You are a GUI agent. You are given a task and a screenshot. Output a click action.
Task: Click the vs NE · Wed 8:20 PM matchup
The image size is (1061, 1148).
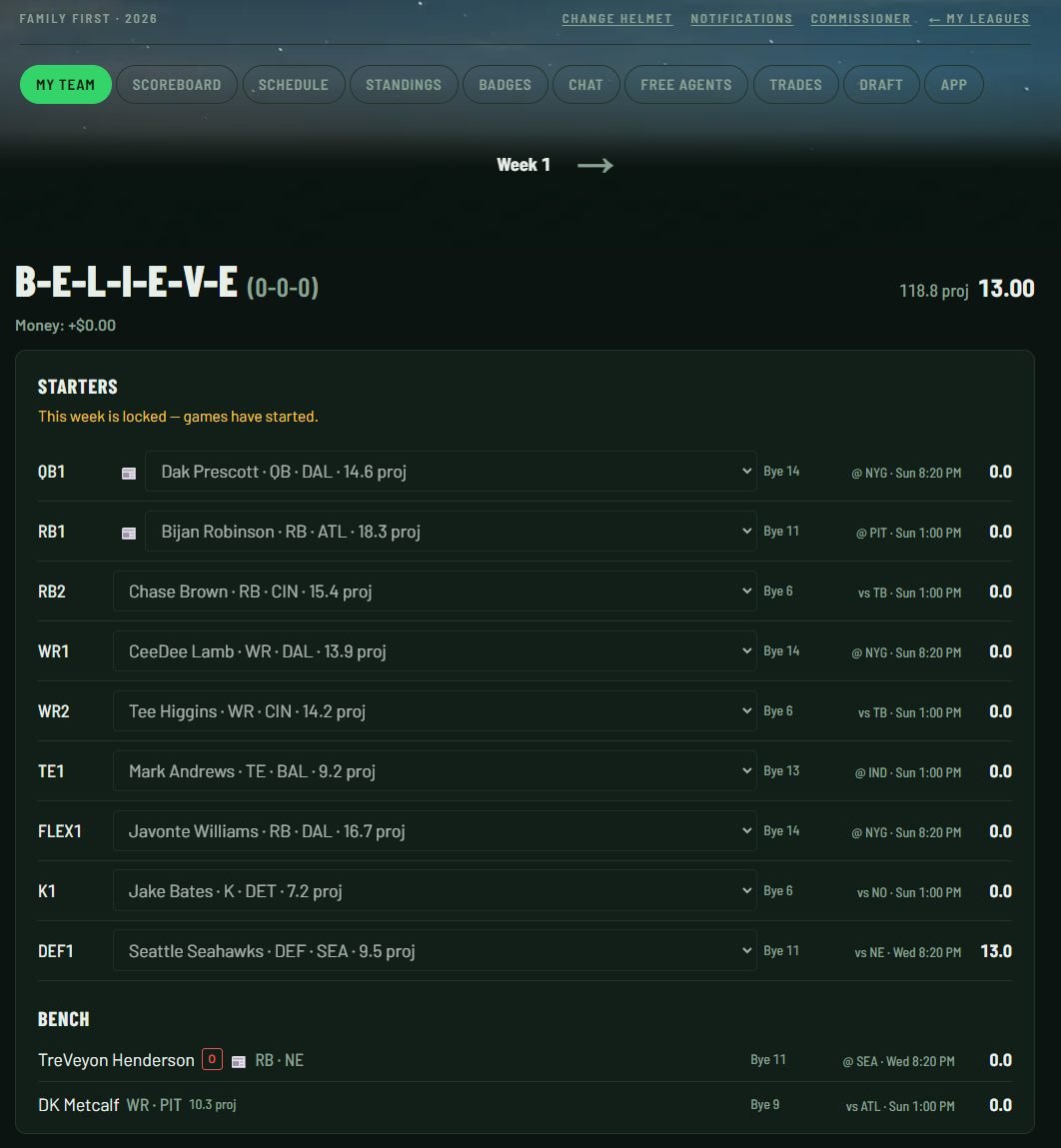[907, 952]
